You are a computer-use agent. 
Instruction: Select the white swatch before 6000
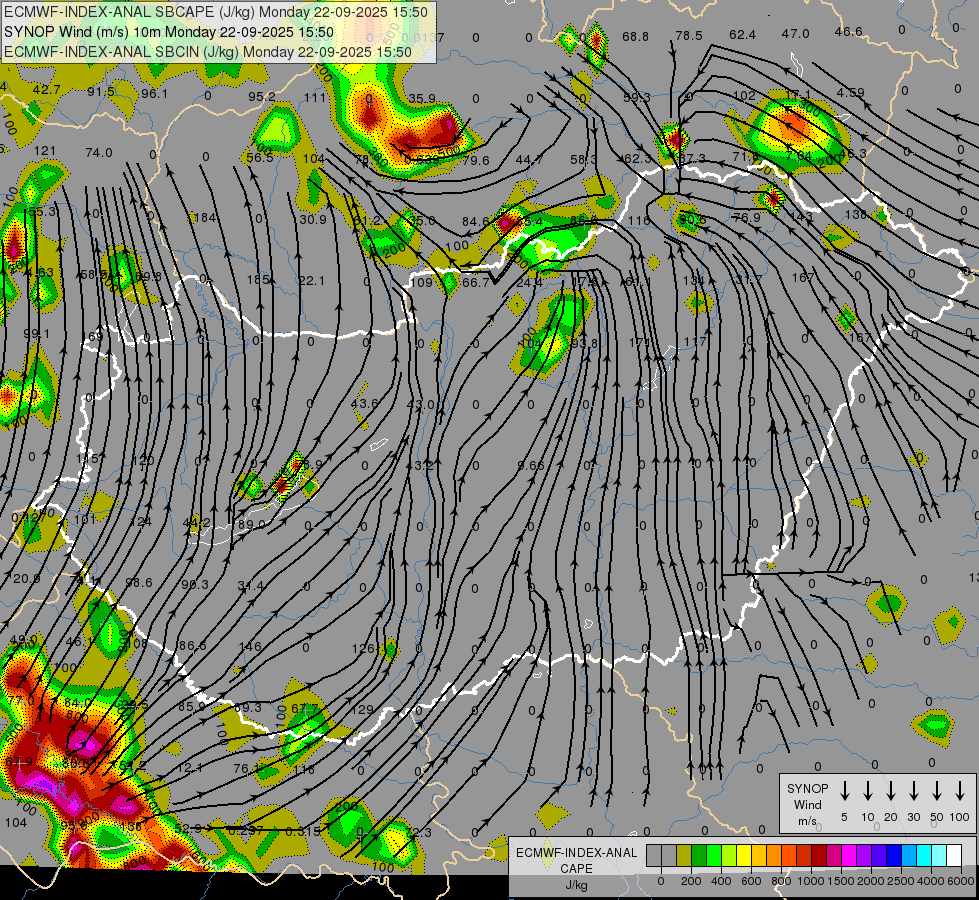[x=954, y=855]
